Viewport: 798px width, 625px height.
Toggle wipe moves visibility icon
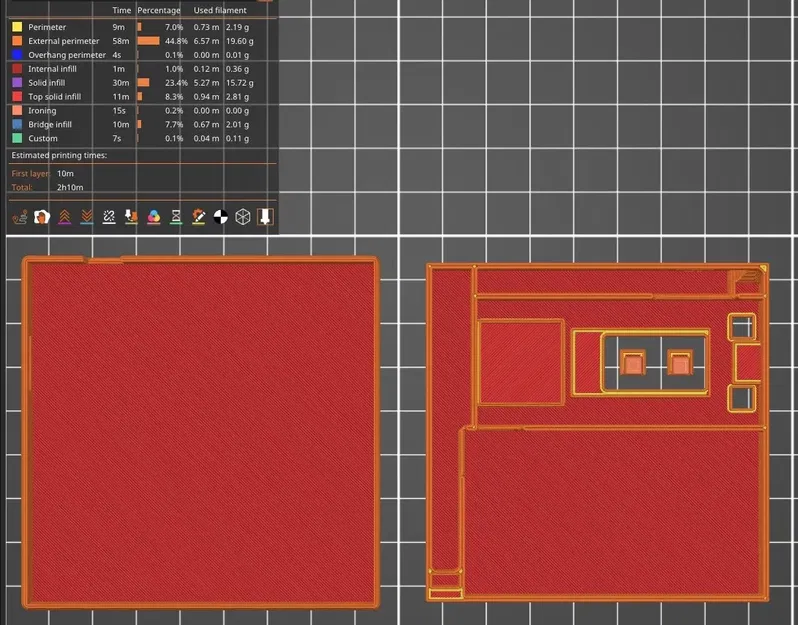(x=42, y=217)
